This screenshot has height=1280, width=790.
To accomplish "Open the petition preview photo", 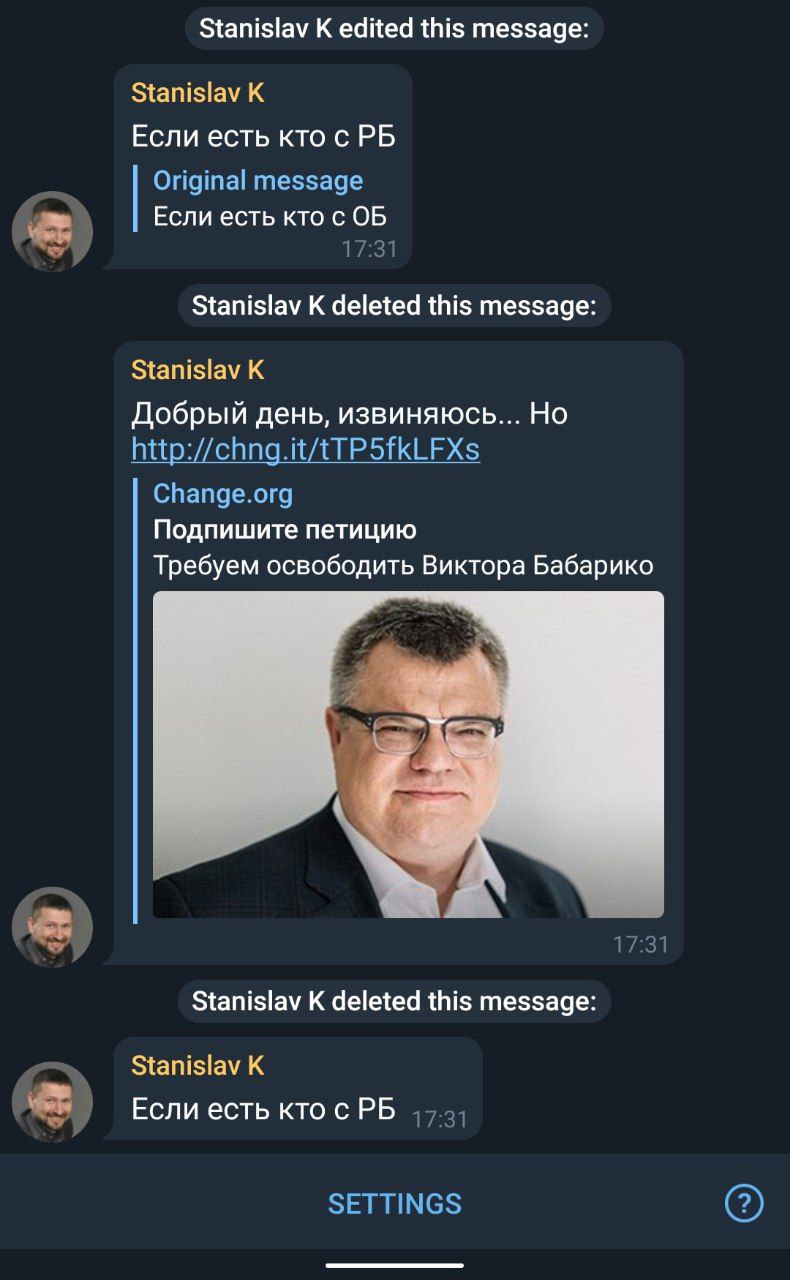I will pos(408,755).
